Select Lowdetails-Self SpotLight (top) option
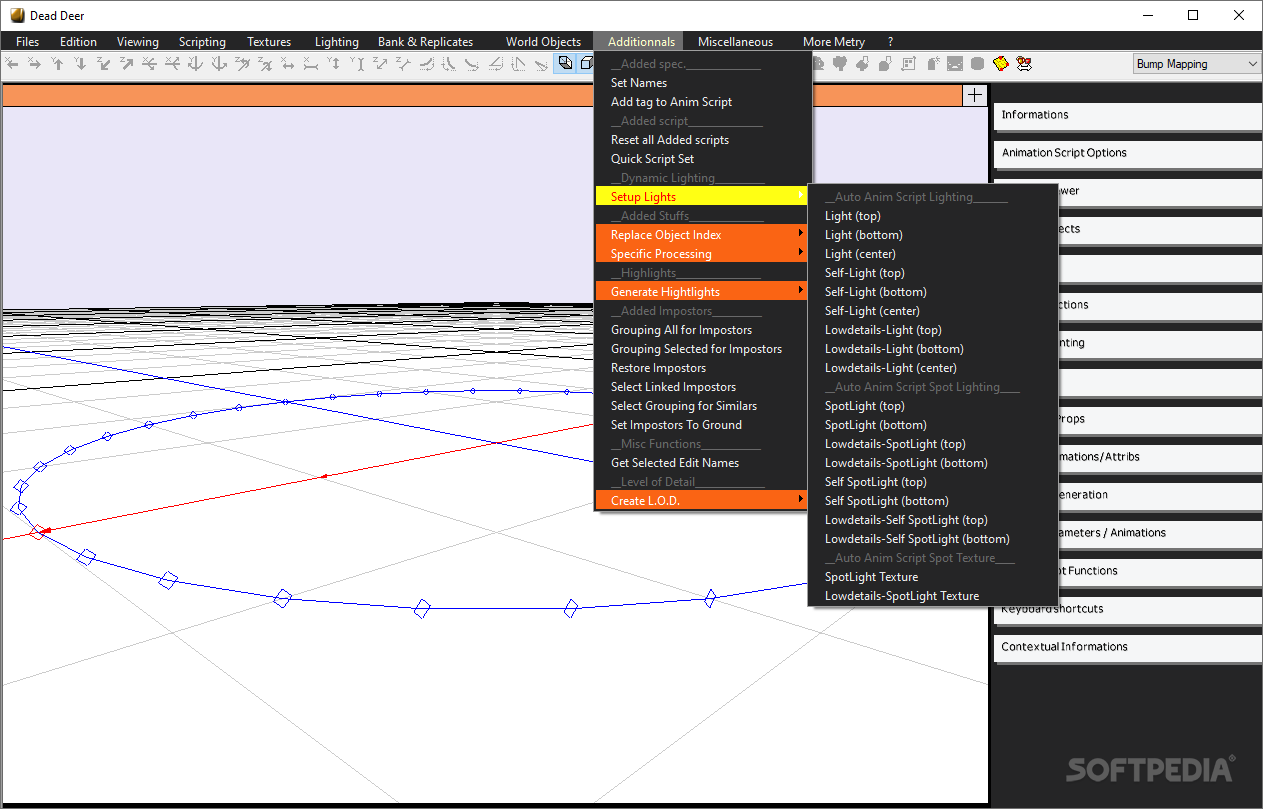 click(x=906, y=520)
